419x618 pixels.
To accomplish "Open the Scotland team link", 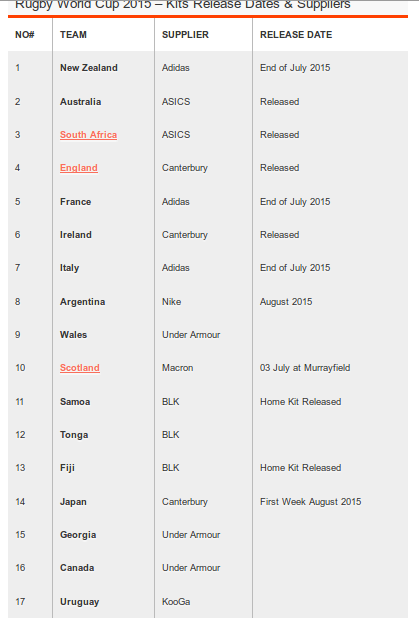I will [80, 368].
